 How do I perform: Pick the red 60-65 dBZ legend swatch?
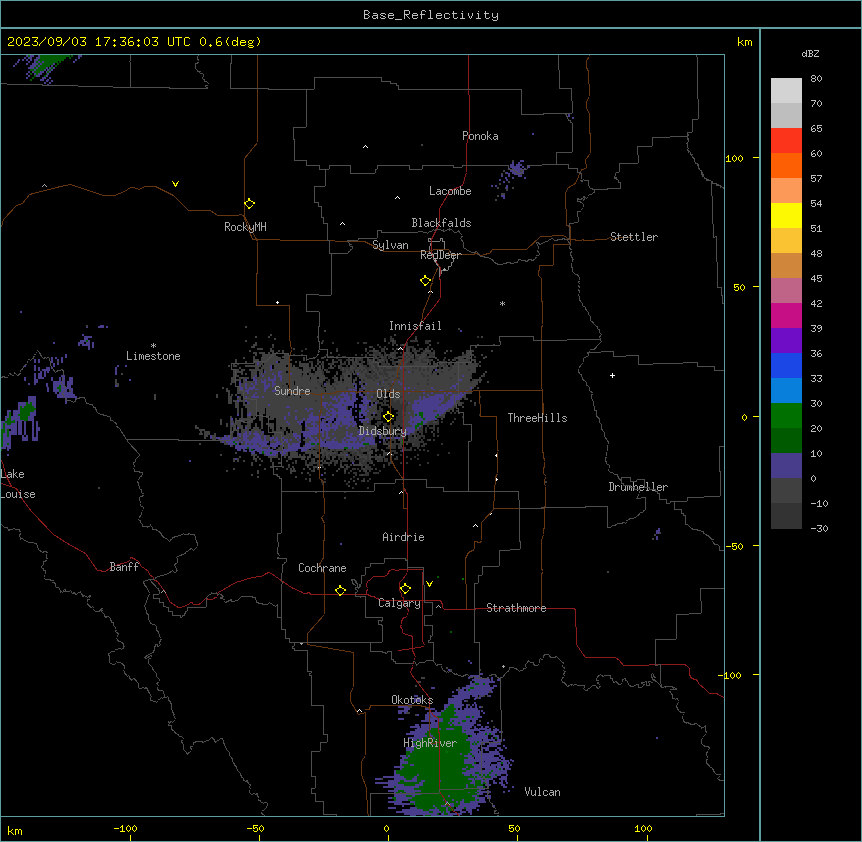tap(786, 141)
